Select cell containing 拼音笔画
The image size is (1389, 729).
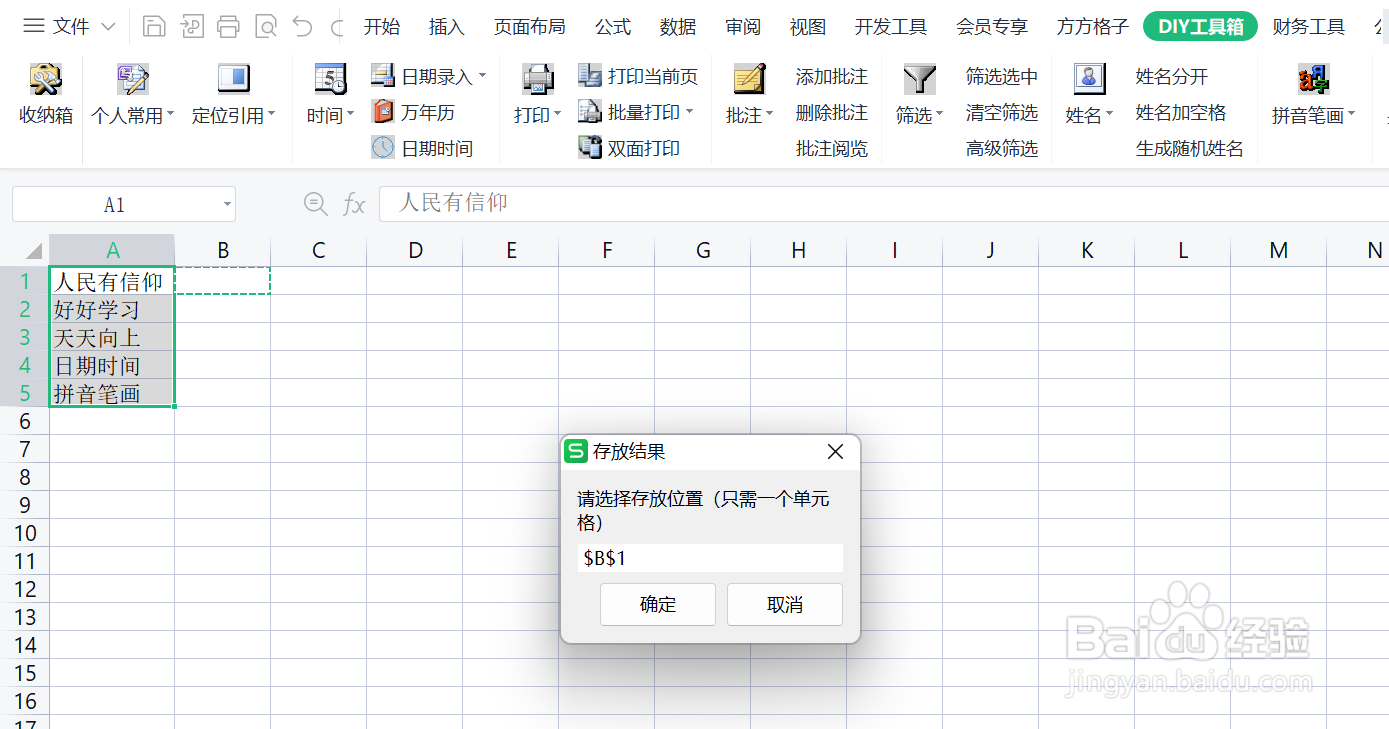pos(112,393)
